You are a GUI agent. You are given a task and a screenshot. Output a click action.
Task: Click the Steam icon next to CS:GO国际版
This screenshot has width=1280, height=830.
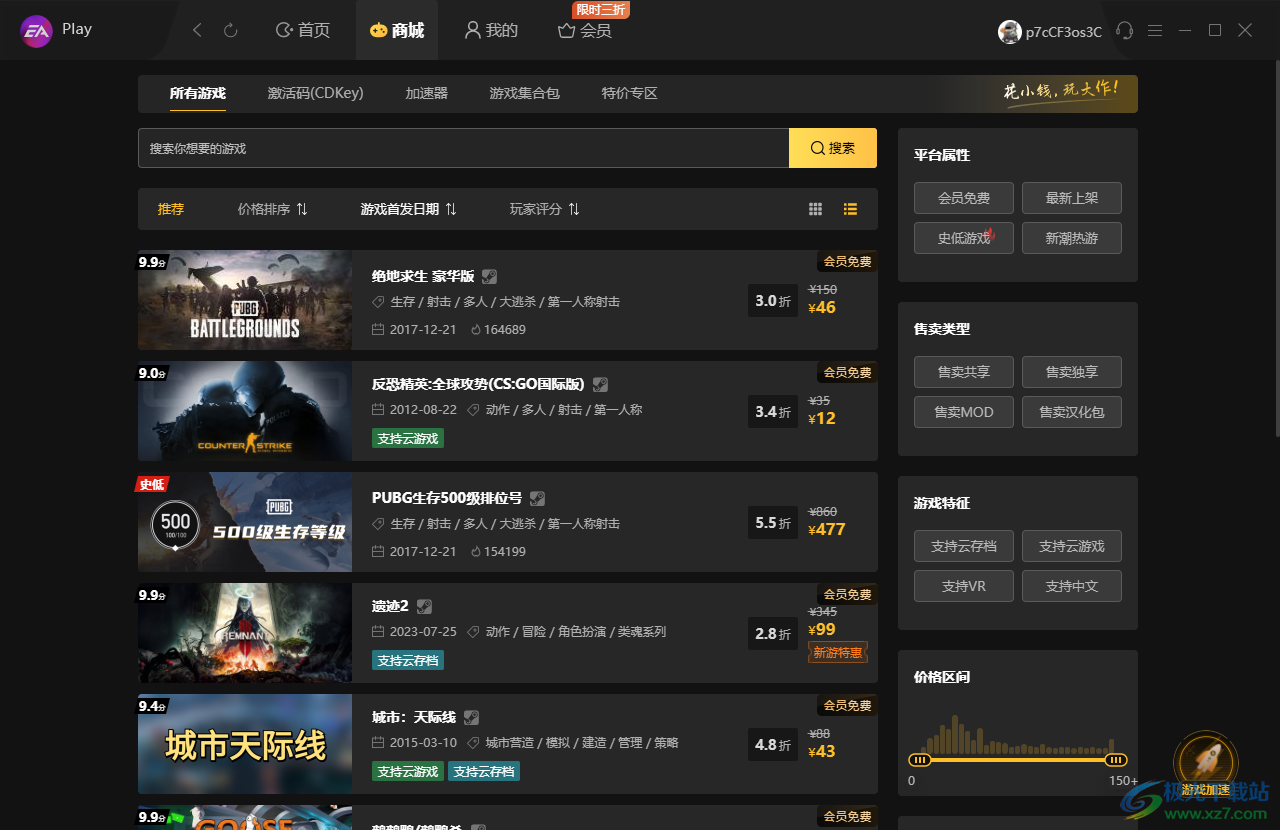click(600, 384)
